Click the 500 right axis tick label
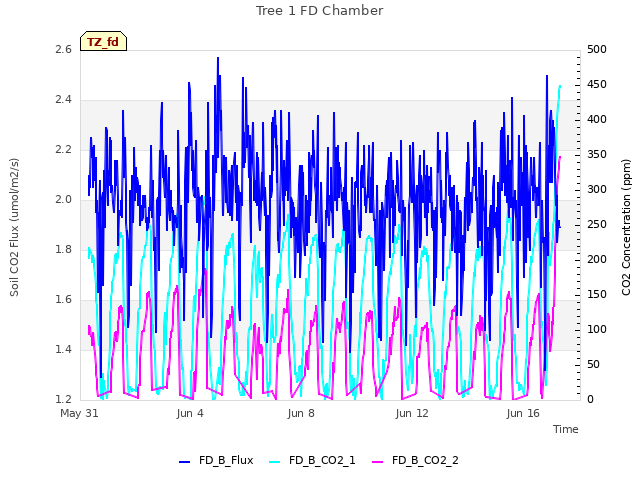640x480 pixels. coord(597,49)
